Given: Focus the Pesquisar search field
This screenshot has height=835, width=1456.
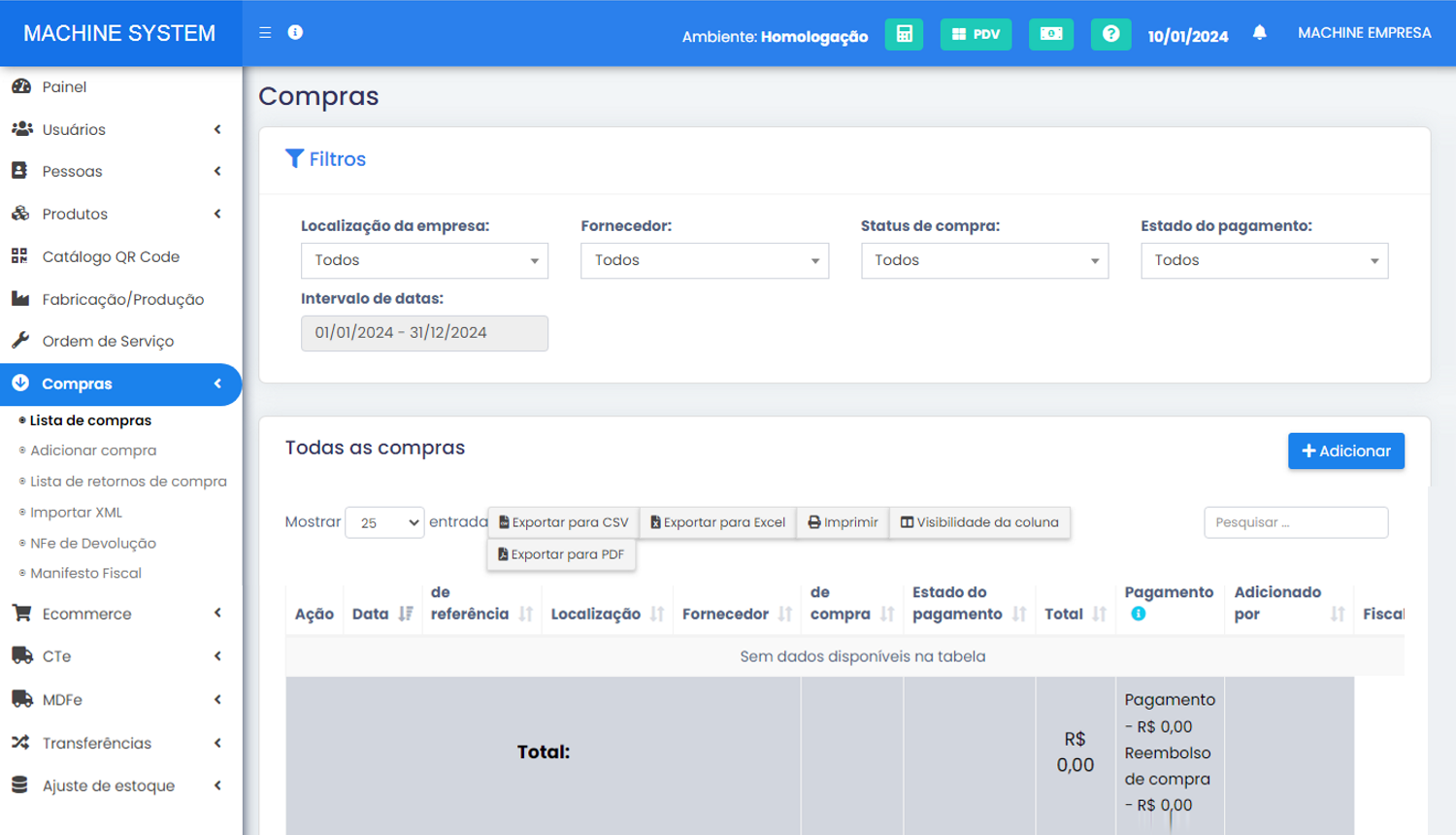Looking at the screenshot, I should (x=1296, y=522).
